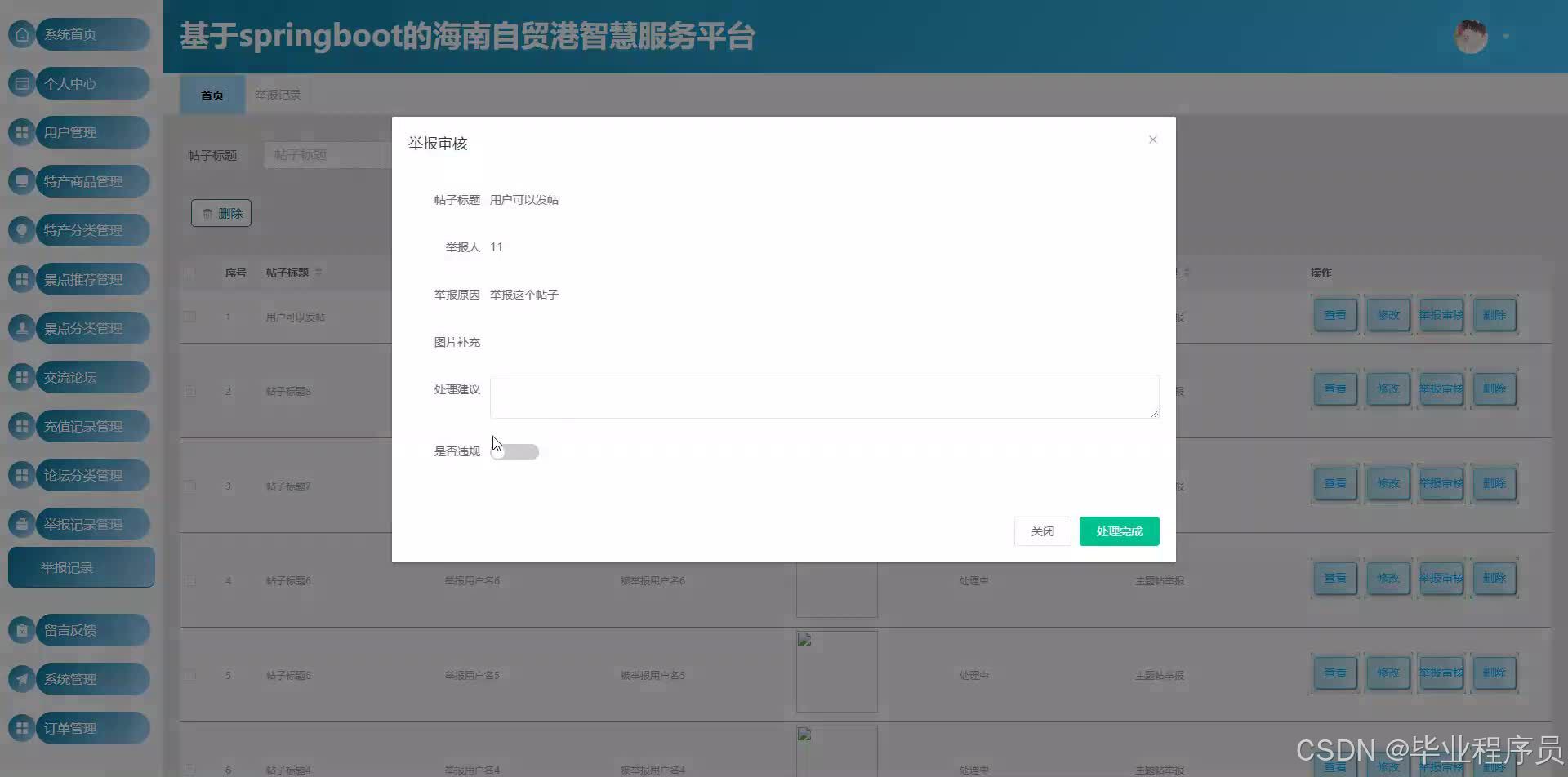Select the 系统首页 home icon in sidebar
Image resolution: width=1568 pixels, height=777 pixels.
click(21, 34)
